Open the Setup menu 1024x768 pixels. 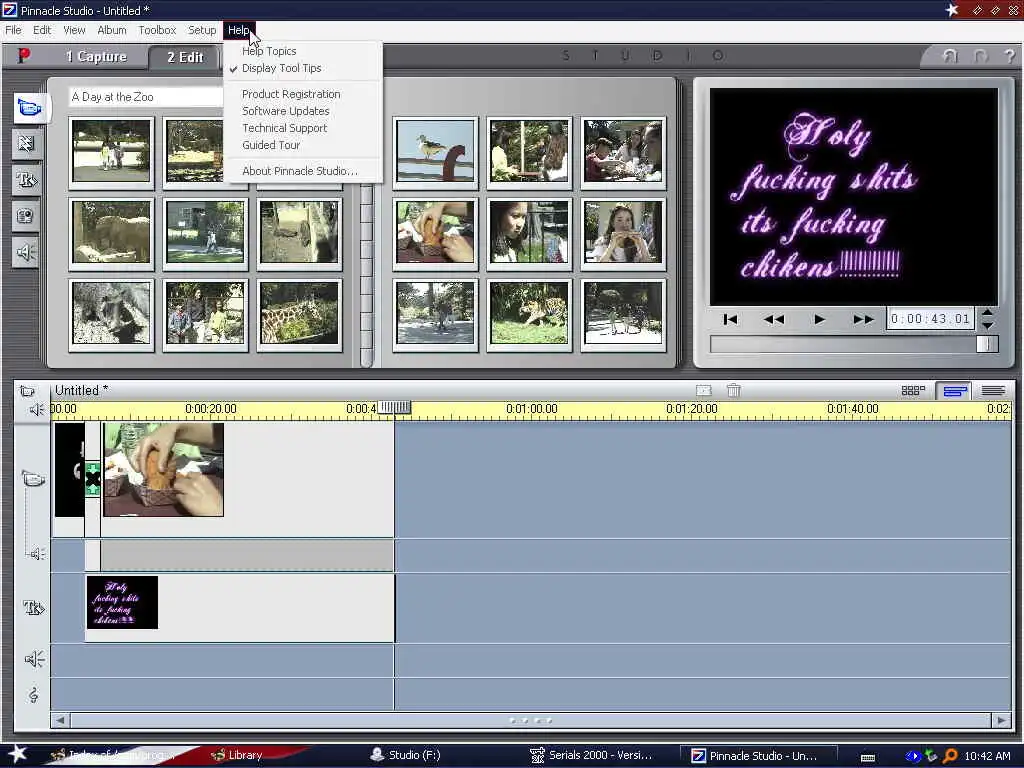point(202,30)
